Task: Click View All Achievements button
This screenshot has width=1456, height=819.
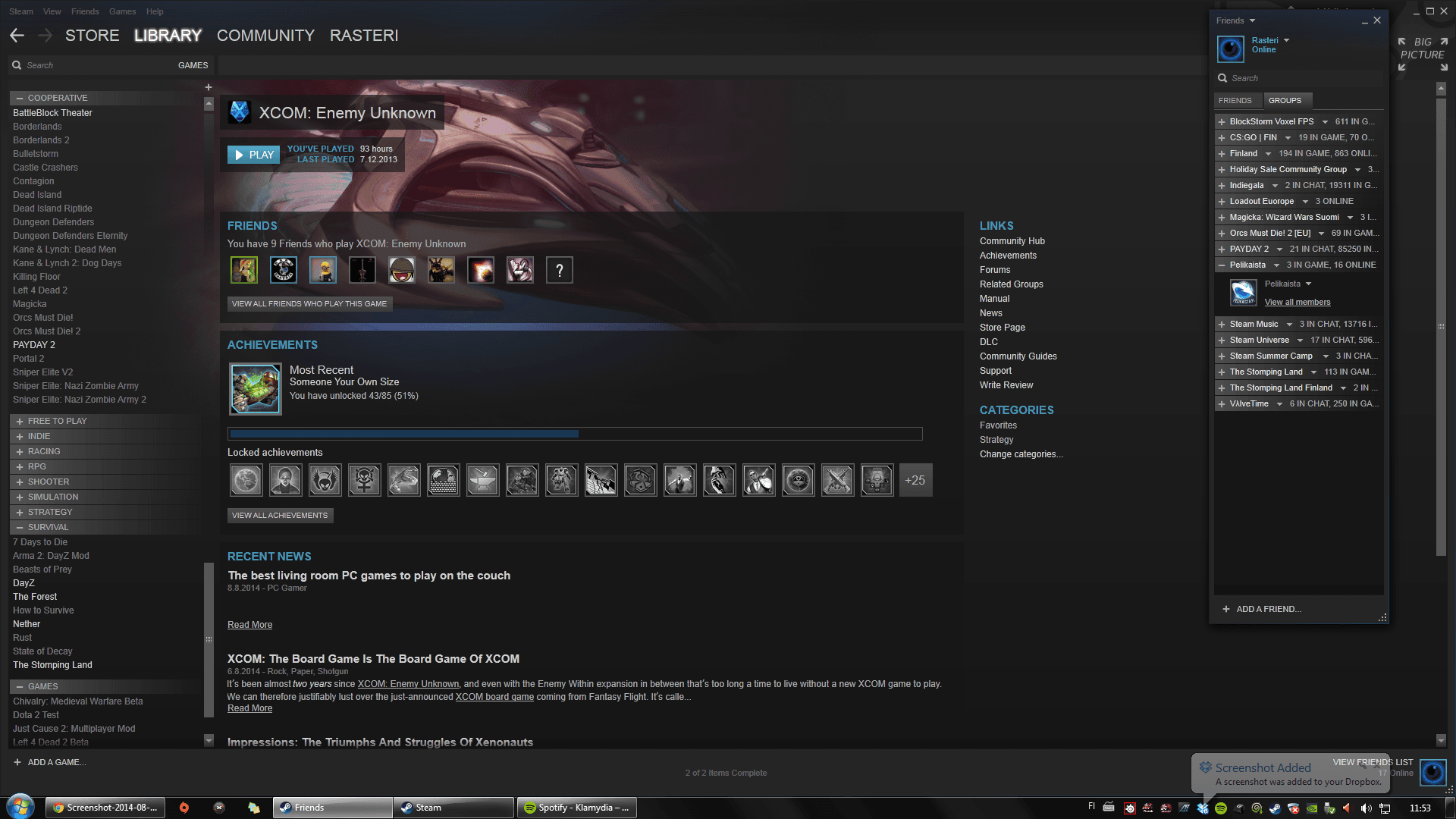Action: 280,516
